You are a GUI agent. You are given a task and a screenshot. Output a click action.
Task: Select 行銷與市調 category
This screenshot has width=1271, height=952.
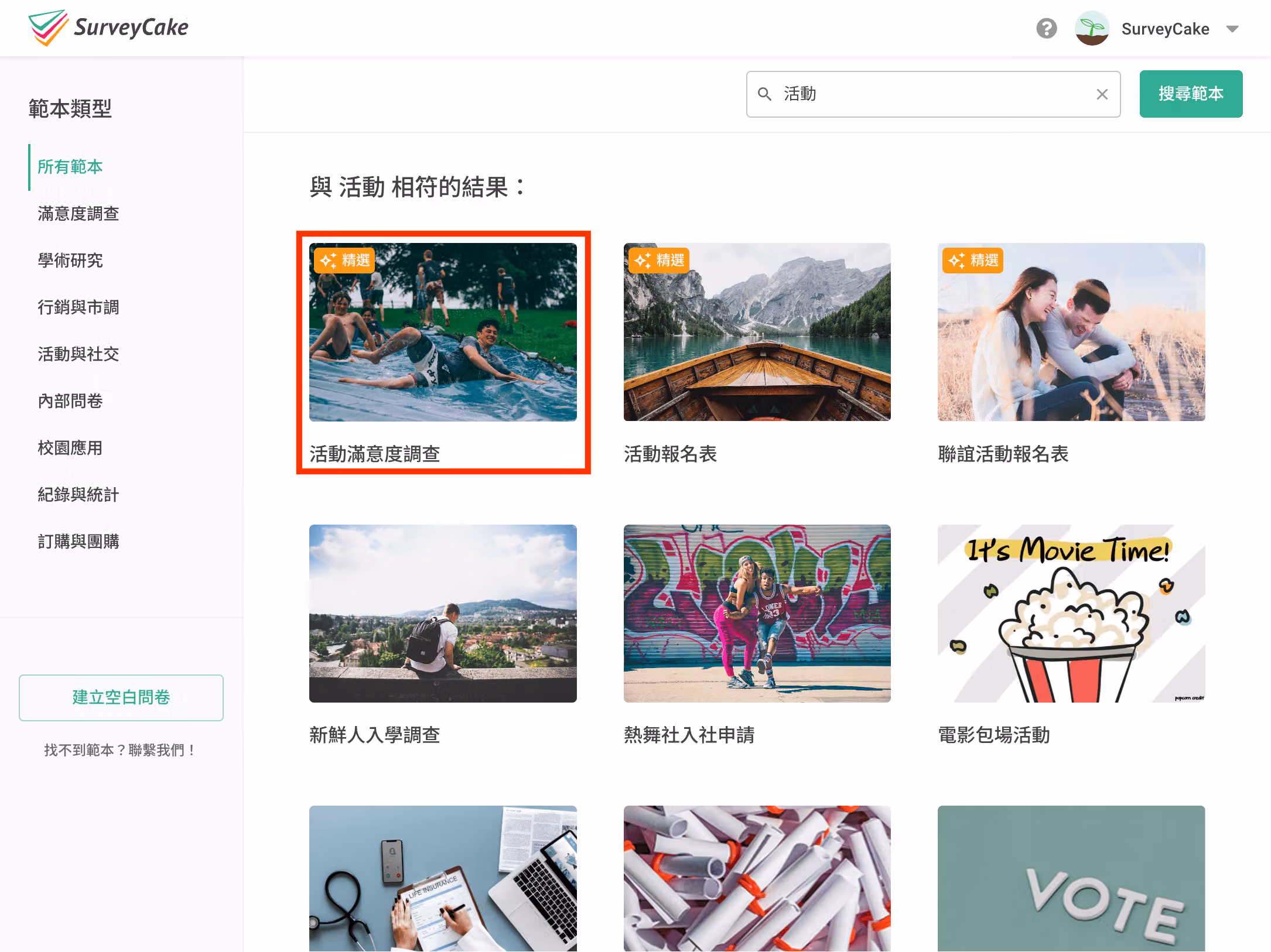78,307
